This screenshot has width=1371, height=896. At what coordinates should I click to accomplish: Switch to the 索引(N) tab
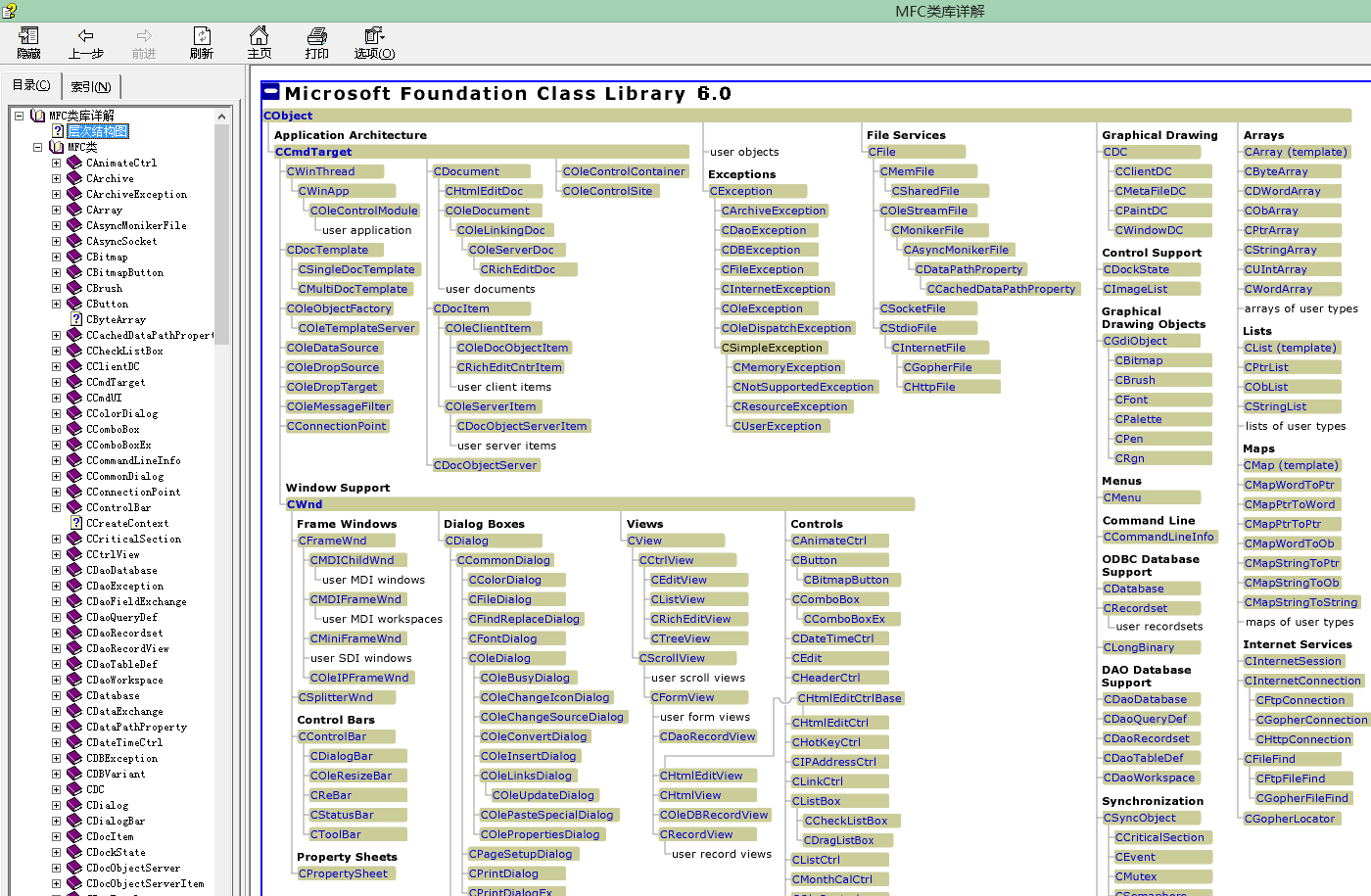91,87
